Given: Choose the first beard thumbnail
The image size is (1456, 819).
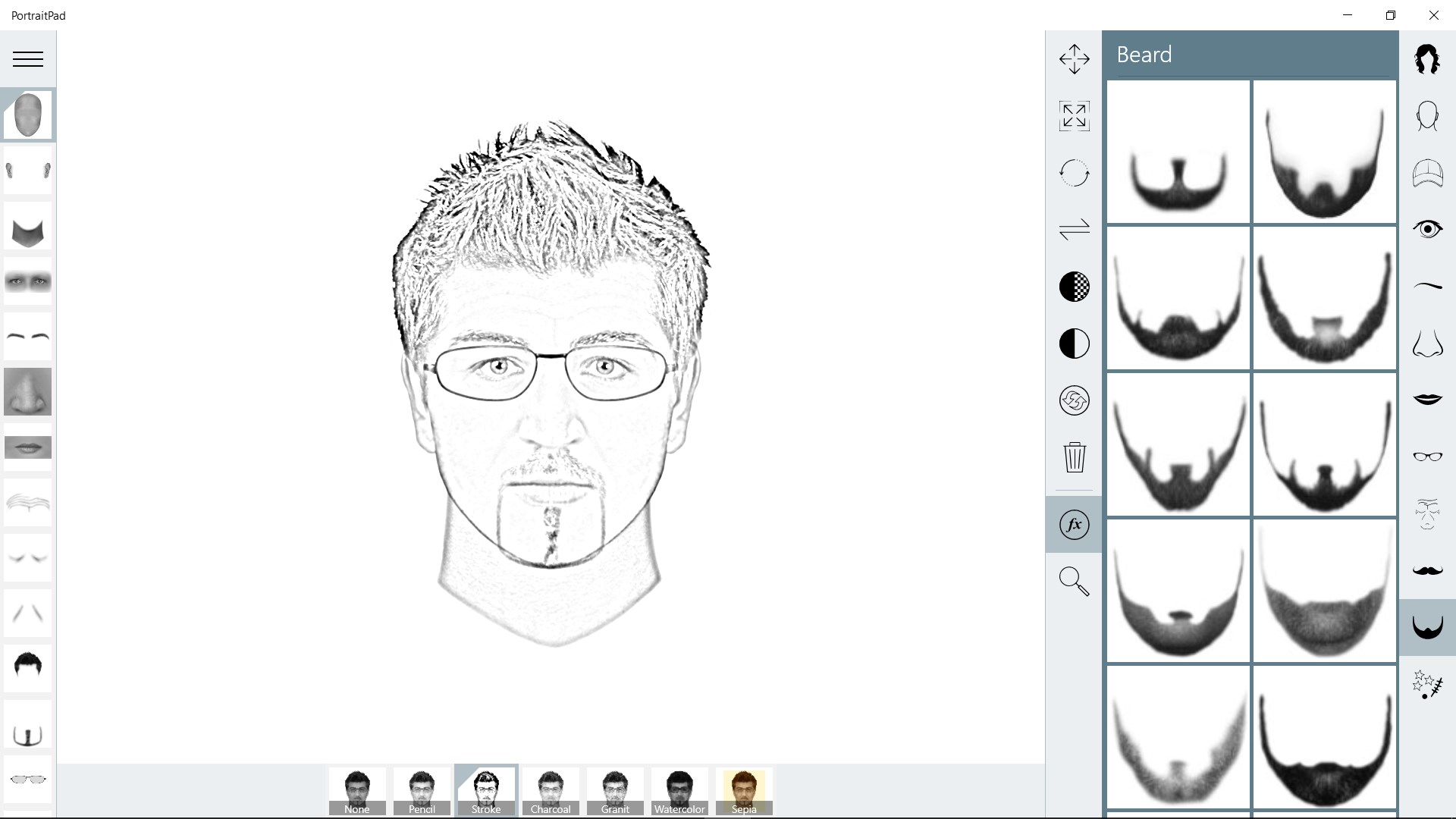Looking at the screenshot, I should [1178, 152].
